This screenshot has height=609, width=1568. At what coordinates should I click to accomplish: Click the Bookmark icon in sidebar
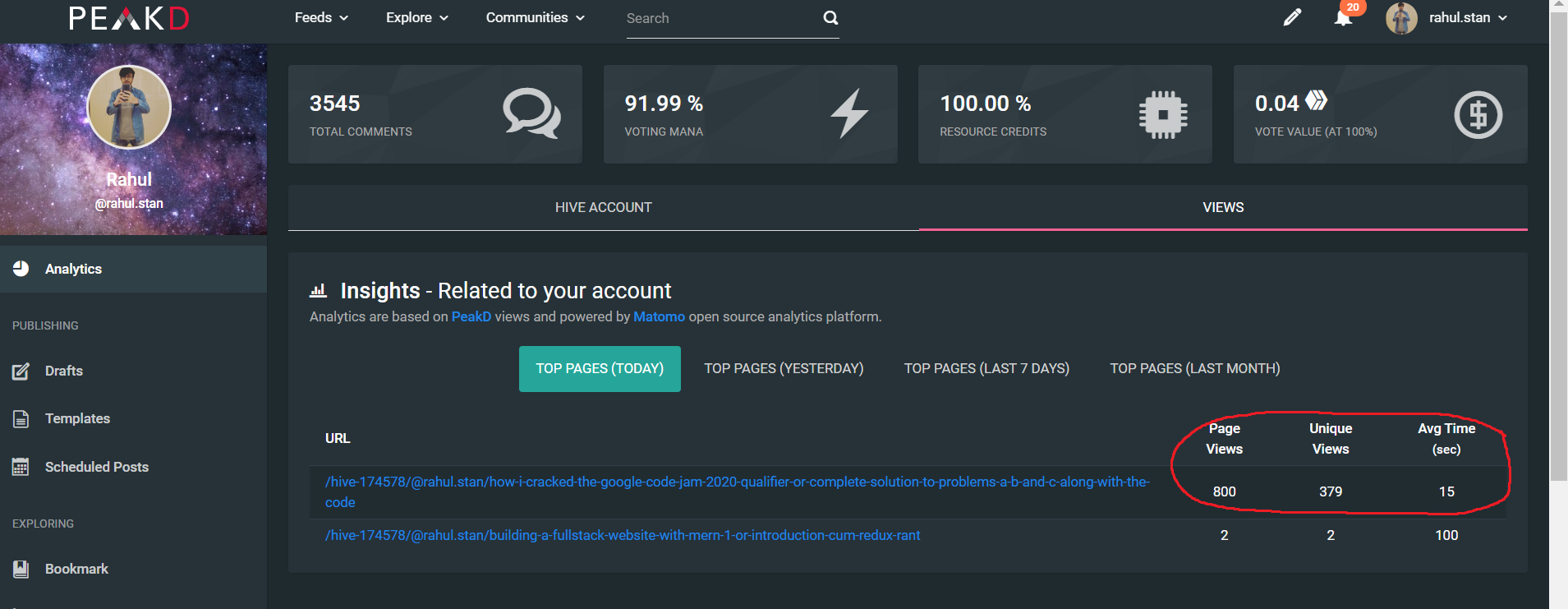pyautogui.click(x=21, y=569)
